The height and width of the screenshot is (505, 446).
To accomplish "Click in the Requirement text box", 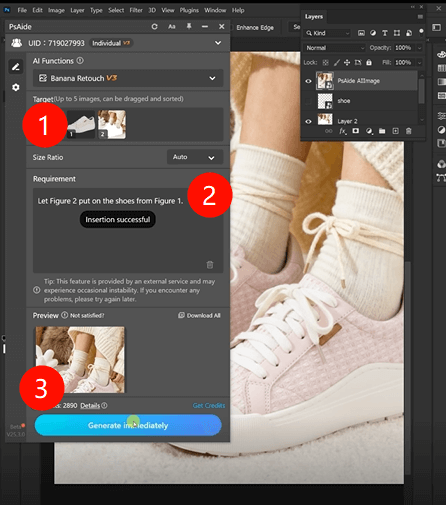I will coord(128,230).
